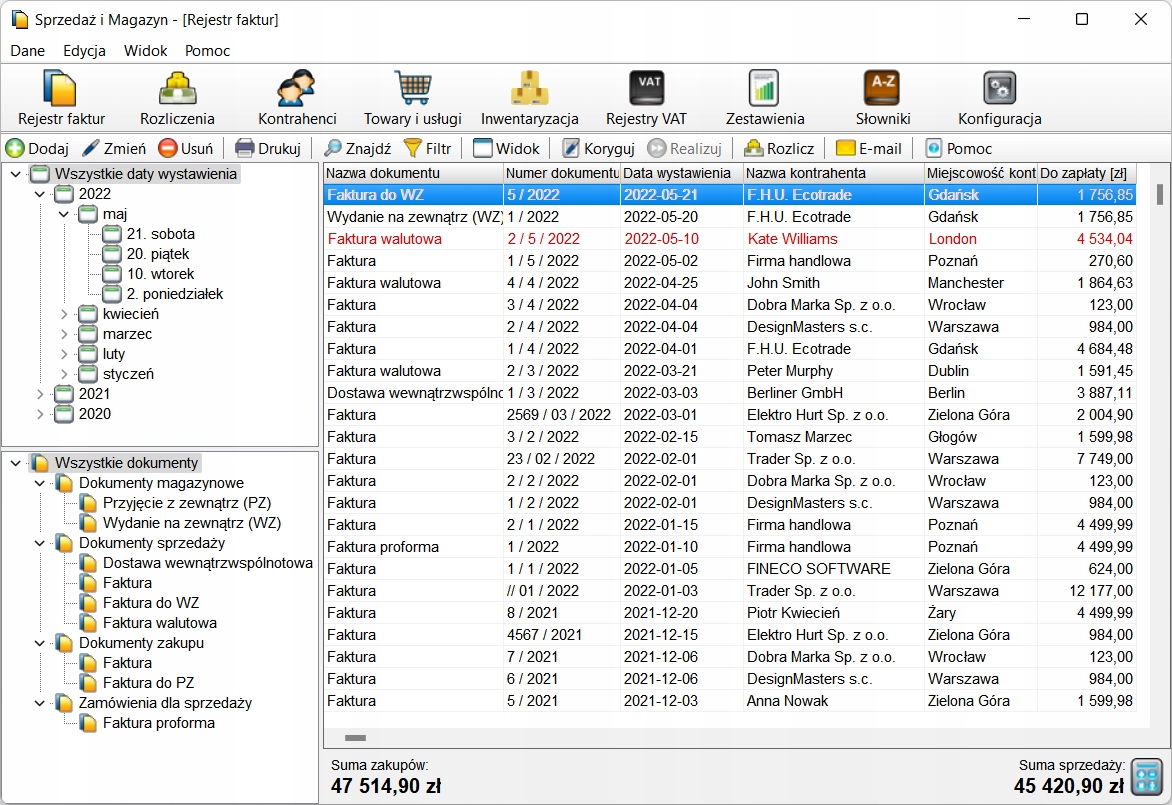The image size is (1172, 805).
Task: Open the Widok menu in menu bar
Action: tap(145, 51)
